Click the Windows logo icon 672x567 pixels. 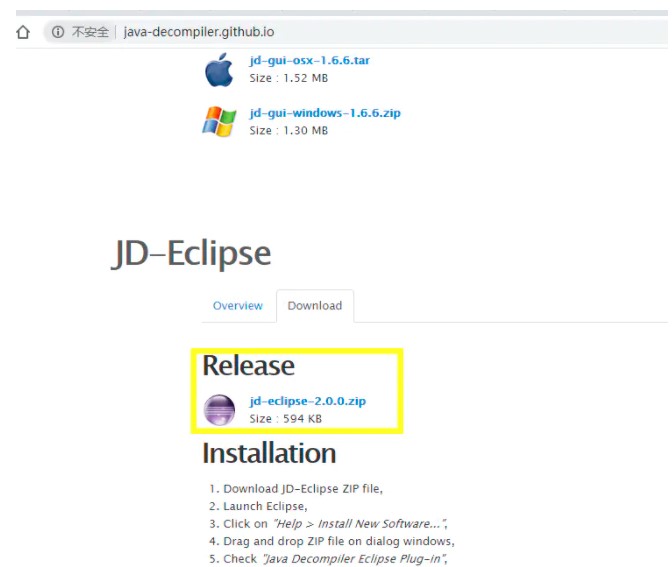[x=219, y=122]
